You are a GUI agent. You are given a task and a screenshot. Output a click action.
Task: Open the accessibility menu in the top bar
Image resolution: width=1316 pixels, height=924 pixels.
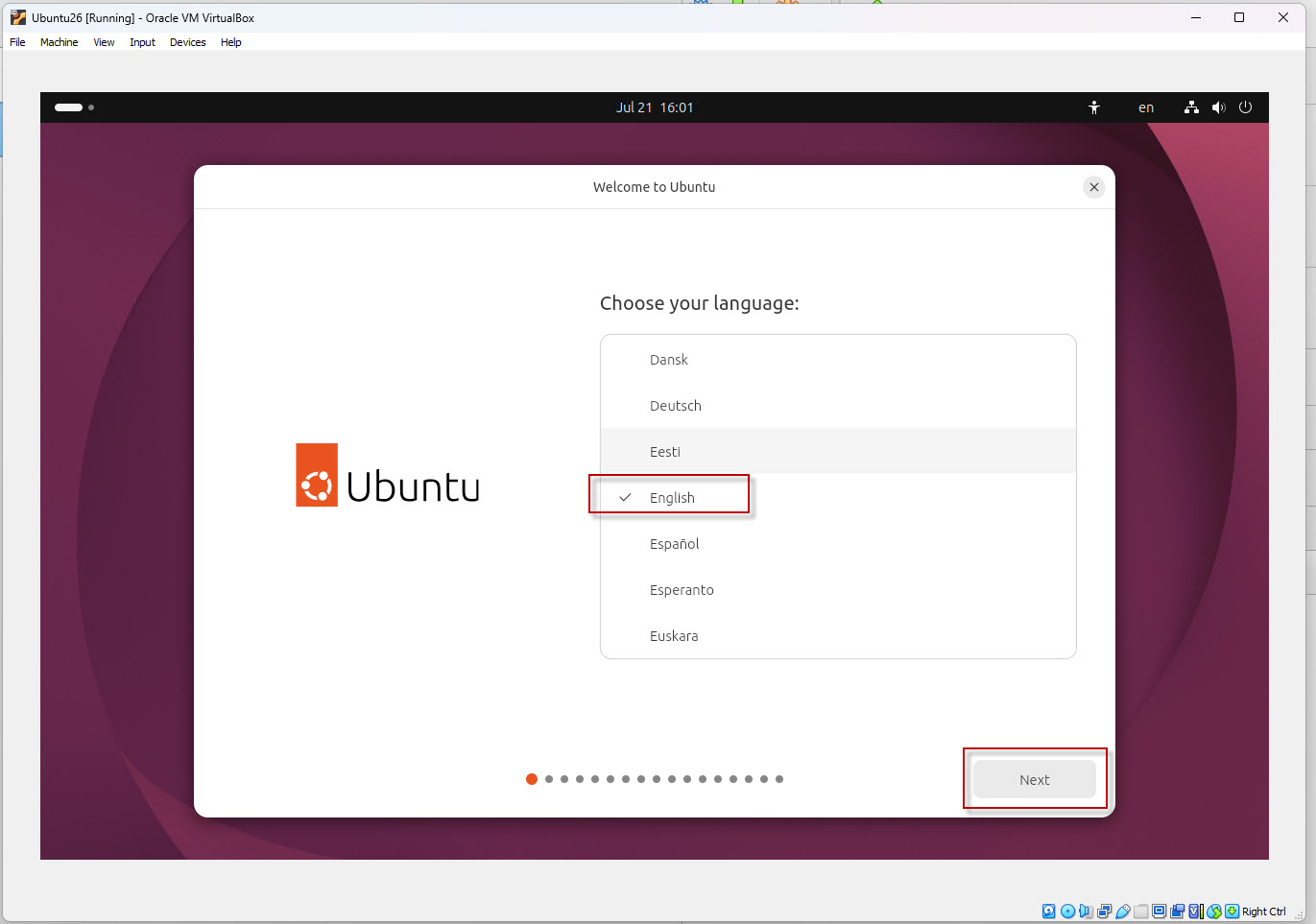[1094, 107]
